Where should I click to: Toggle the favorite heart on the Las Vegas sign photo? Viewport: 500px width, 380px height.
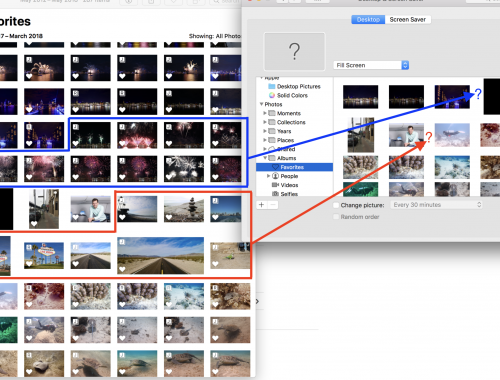(29, 264)
